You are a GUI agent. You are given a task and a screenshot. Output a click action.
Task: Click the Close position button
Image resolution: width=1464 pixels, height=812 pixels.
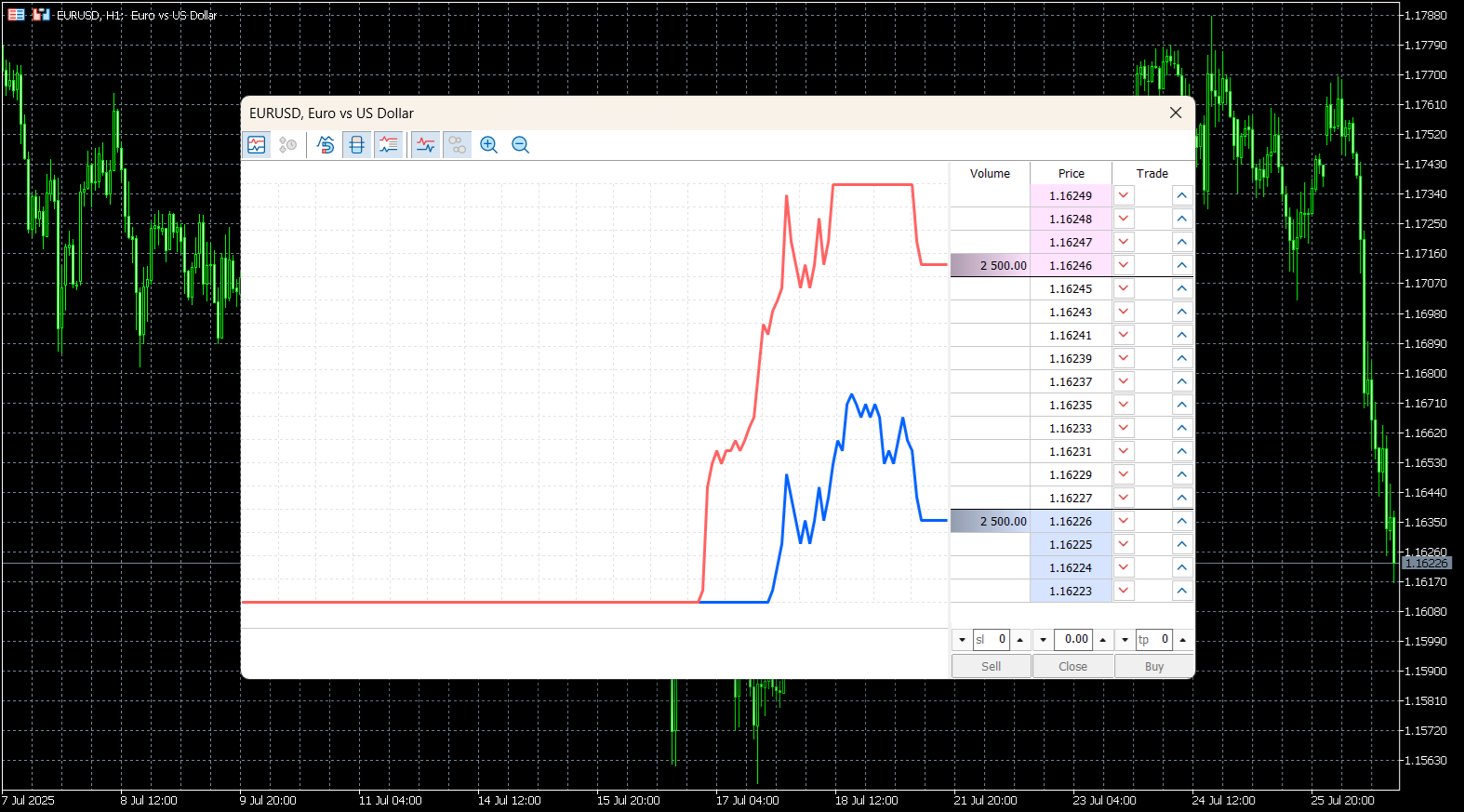click(1073, 666)
